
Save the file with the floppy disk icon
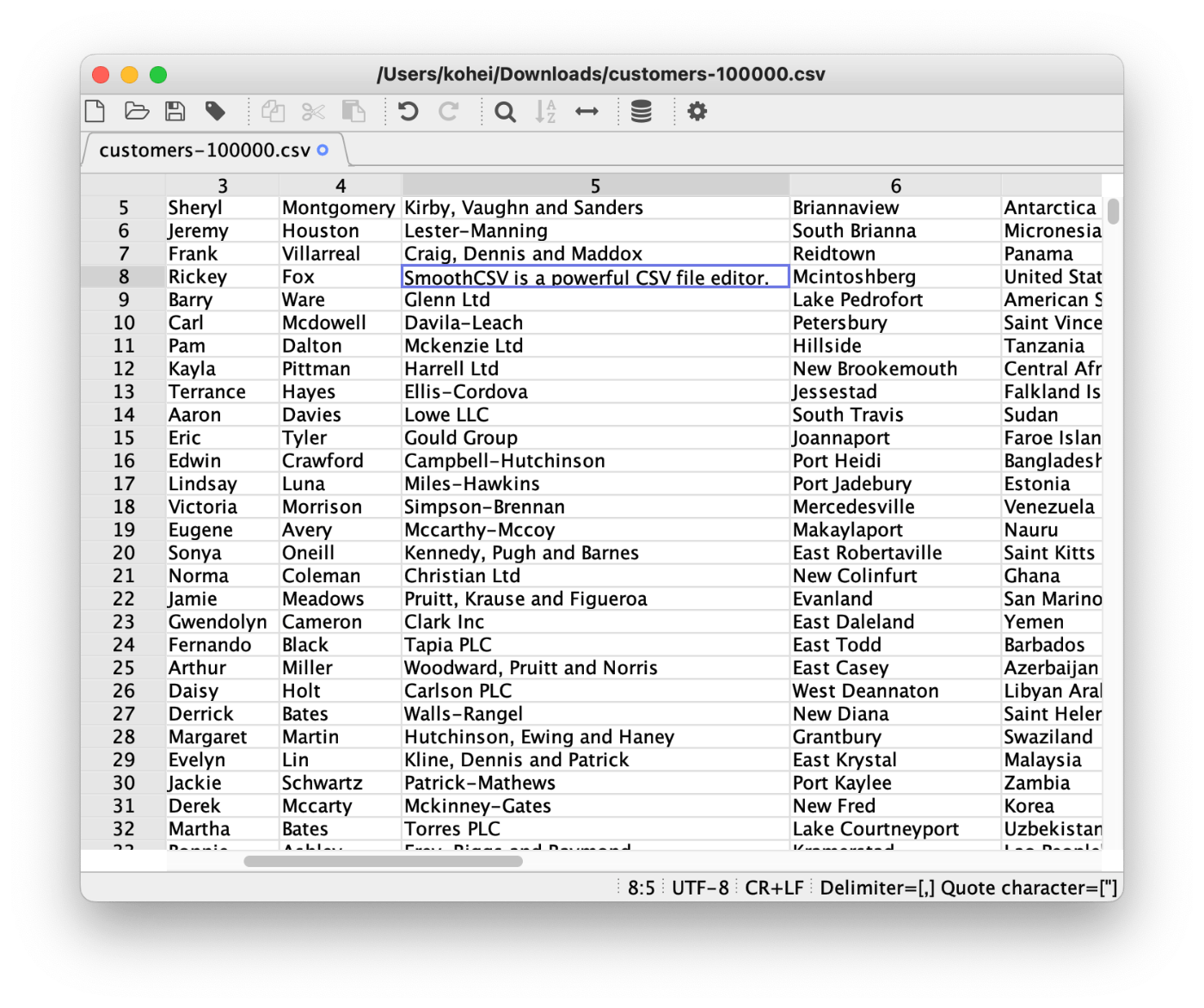[175, 111]
